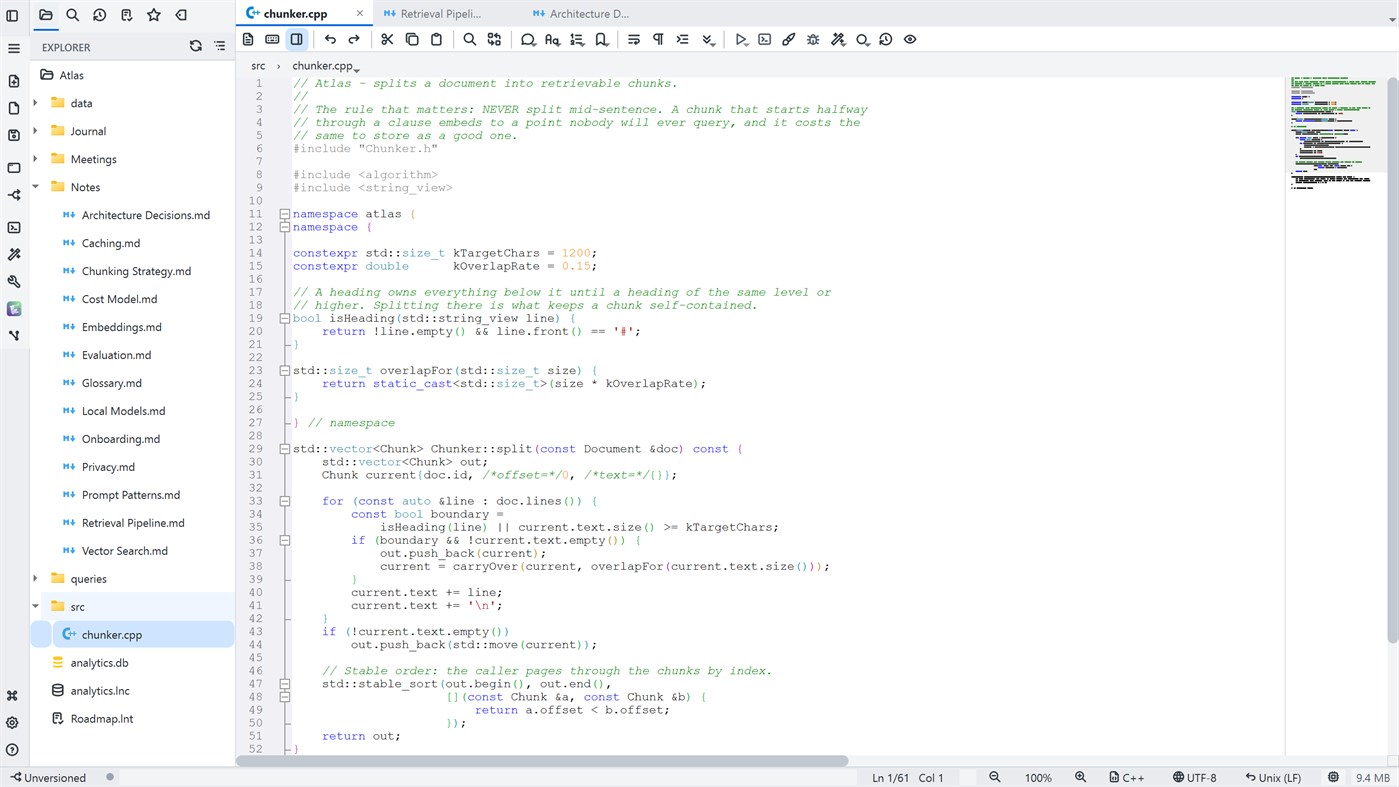Click the keyboard icon in toolbar
The height and width of the screenshot is (787, 1399).
coord(272,39)
